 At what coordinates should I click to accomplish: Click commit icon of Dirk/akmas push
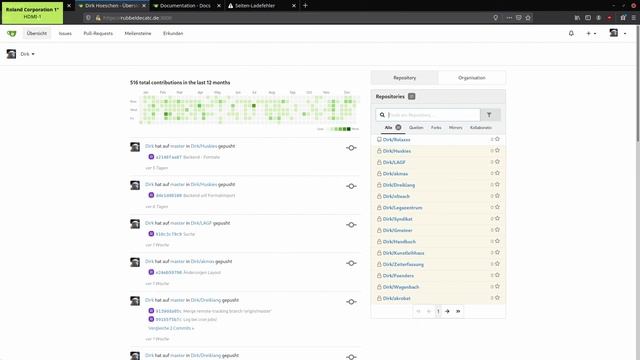[351, 263]
